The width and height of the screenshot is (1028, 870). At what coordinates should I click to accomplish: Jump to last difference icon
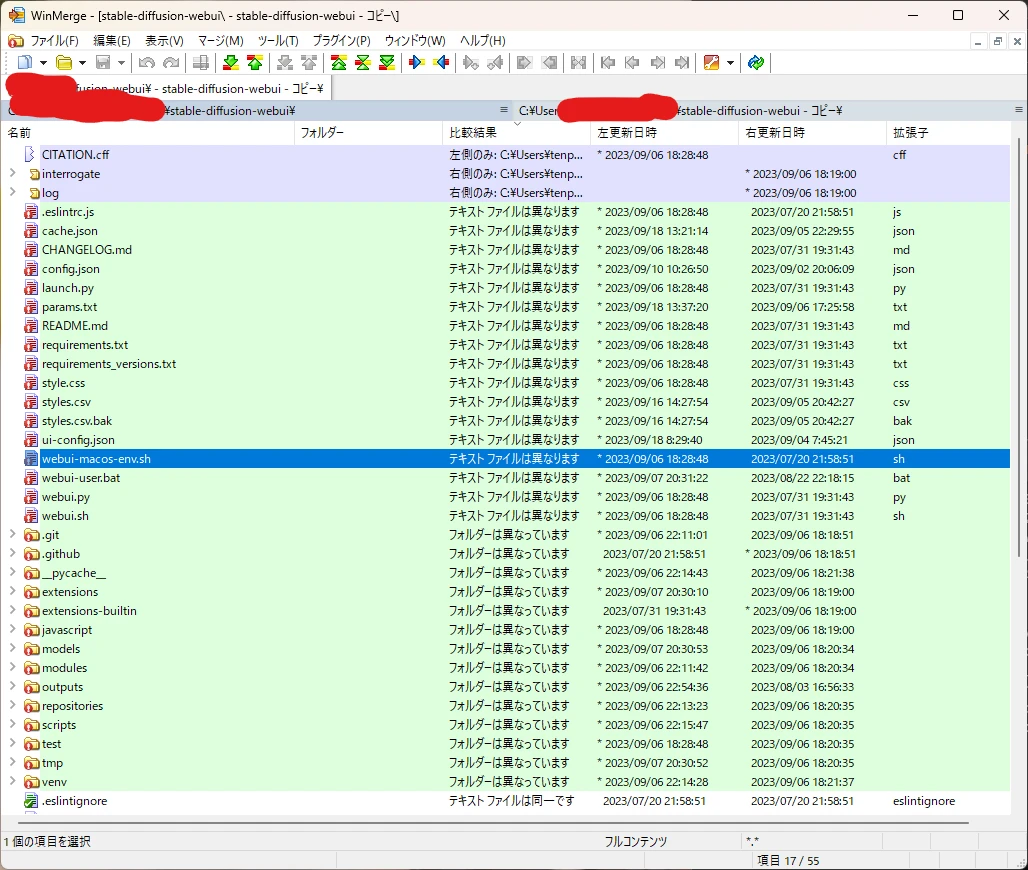pyautogui.click(x=387, y=63)
